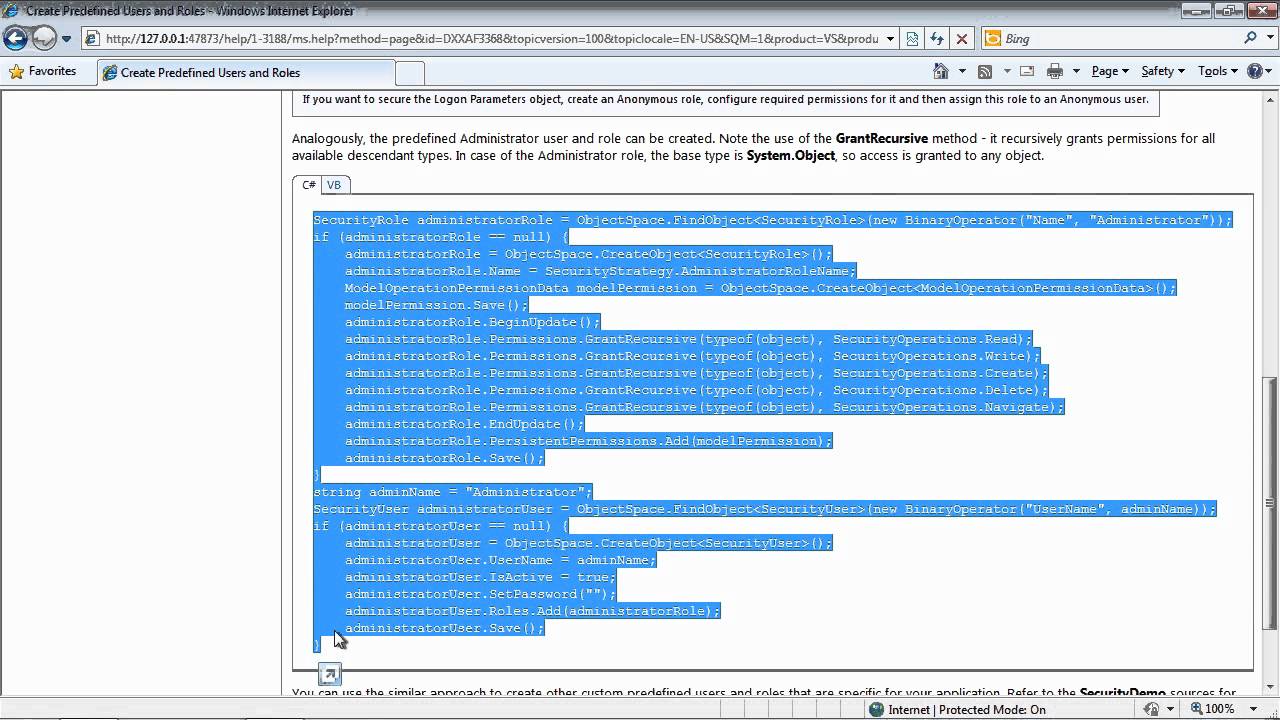This screenshot has height=720, width=1280.
Task: Click the vertical scrollbar thumb
Action: coord(1271,502)
